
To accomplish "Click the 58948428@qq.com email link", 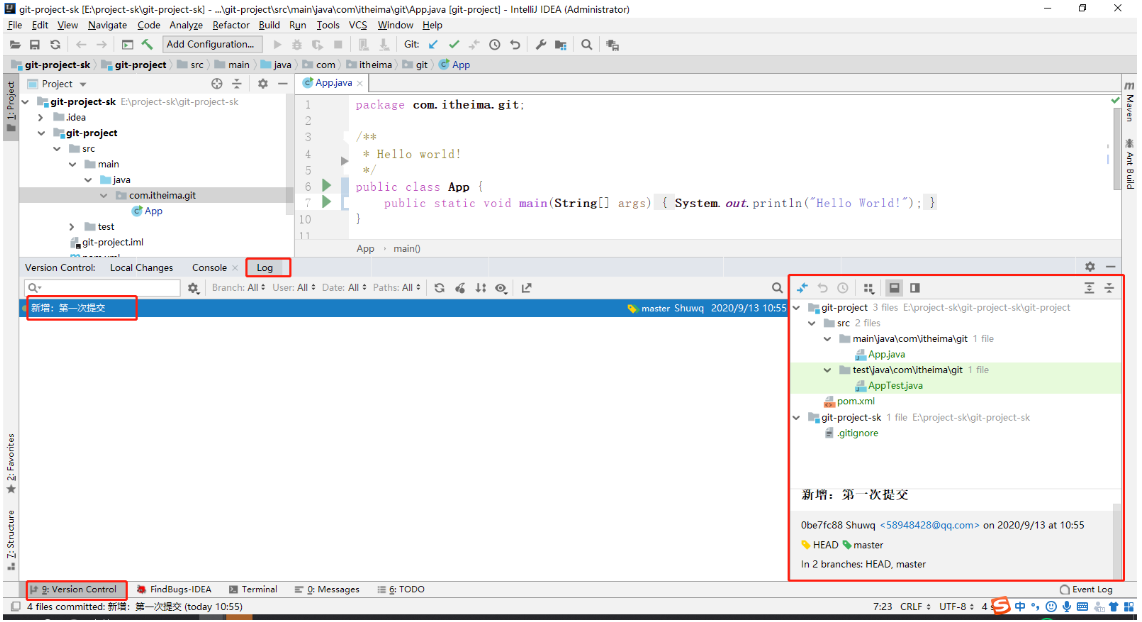I will (x=929, y=524).
